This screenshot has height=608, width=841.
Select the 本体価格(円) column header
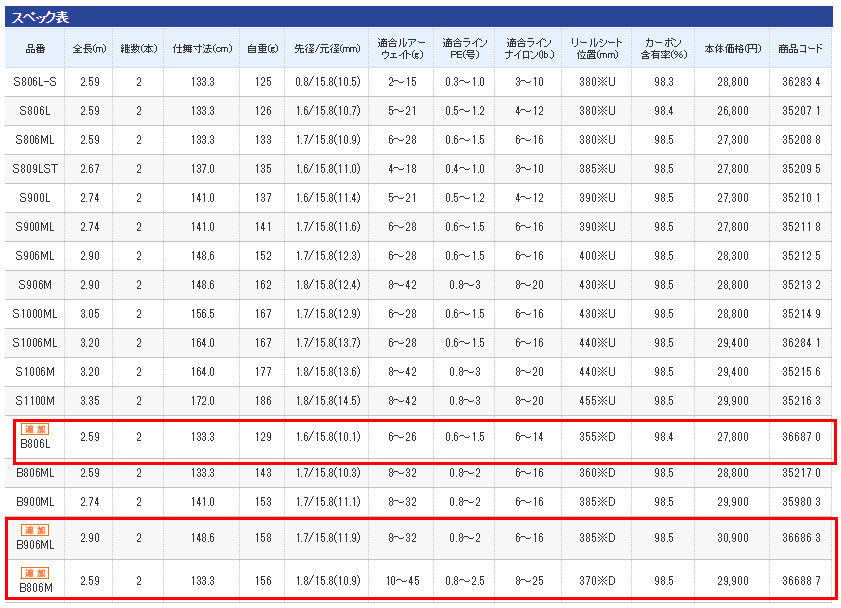point(733,49)
